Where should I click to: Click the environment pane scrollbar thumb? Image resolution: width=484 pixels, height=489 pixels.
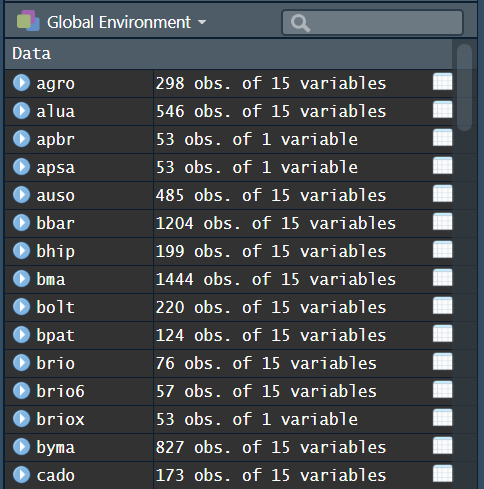pos(465,87)
